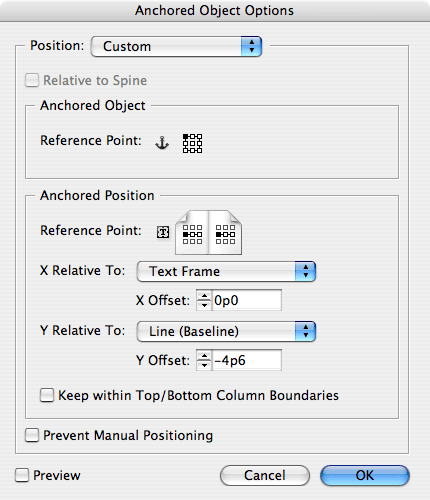
Task: Click the text frame icon in Anchored Position
Action: pos(163,232)
